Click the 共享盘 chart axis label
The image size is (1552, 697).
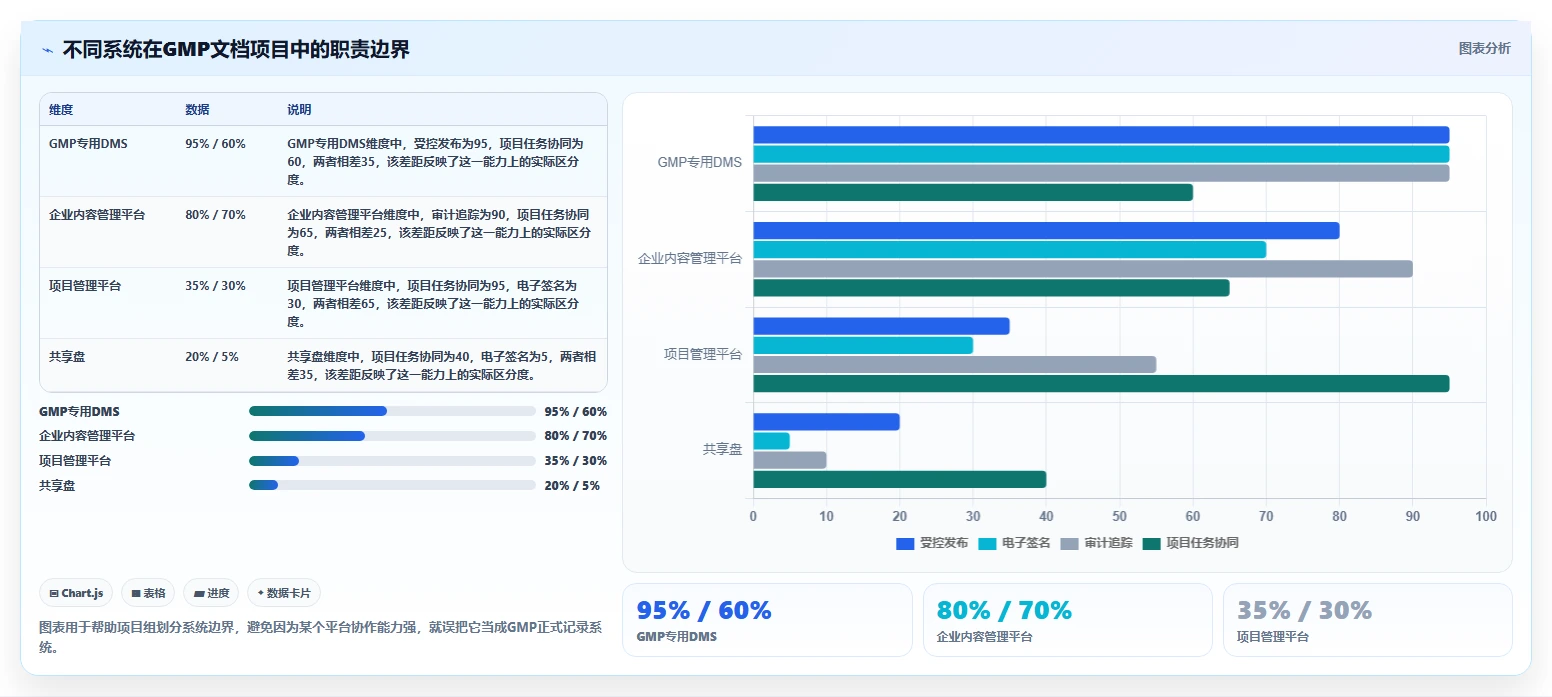click(x=722, y=450)
